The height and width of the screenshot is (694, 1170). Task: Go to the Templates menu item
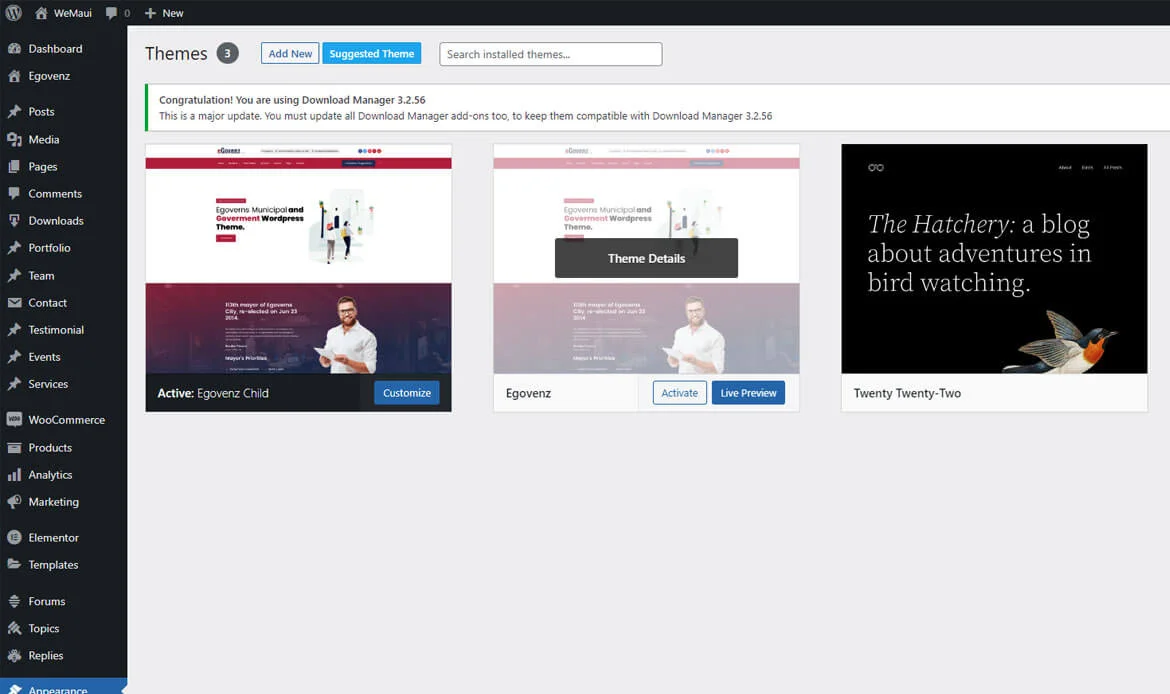point(53,565)
